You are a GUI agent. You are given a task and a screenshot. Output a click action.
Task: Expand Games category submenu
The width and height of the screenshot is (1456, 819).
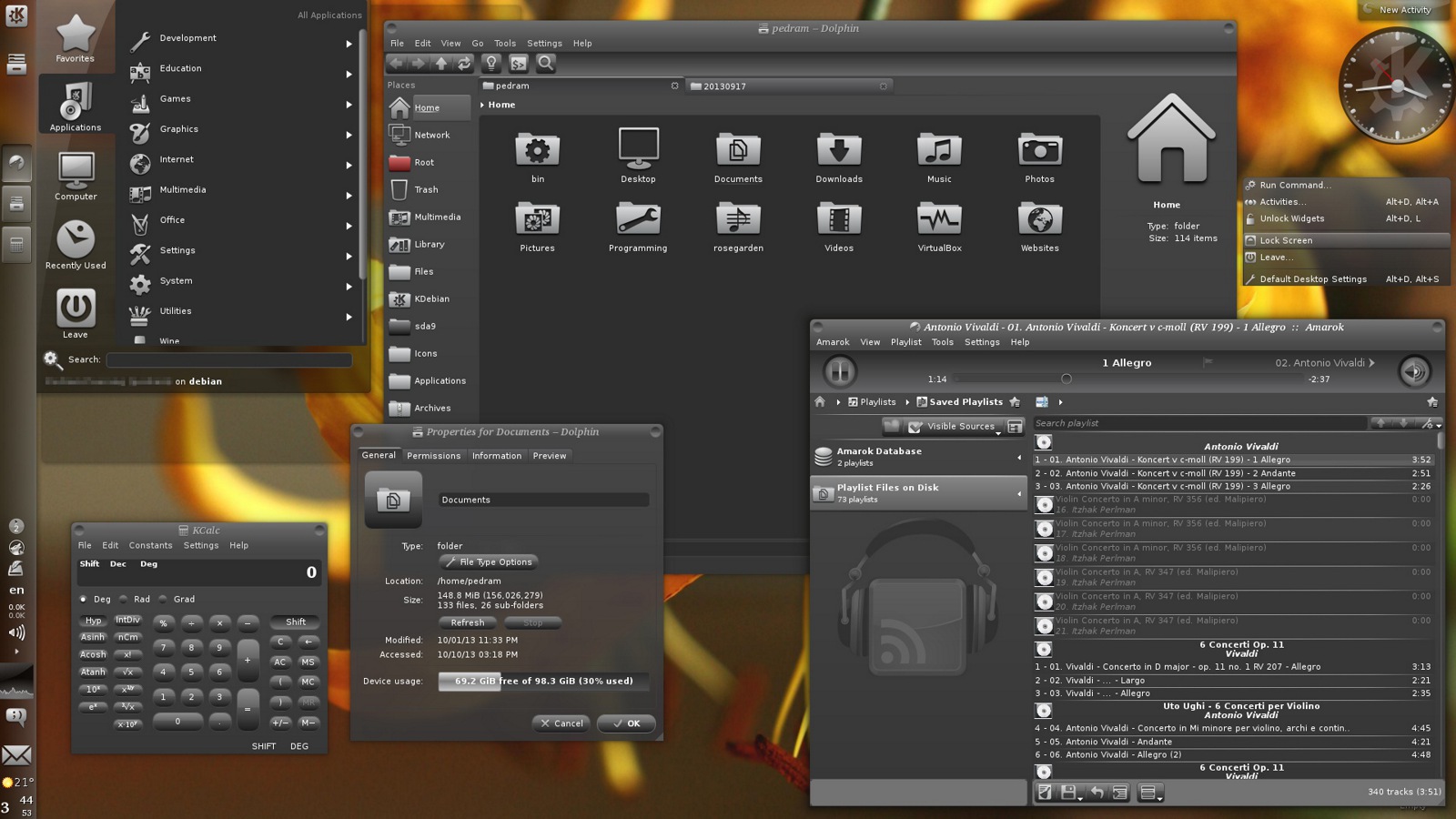point(349,105)
